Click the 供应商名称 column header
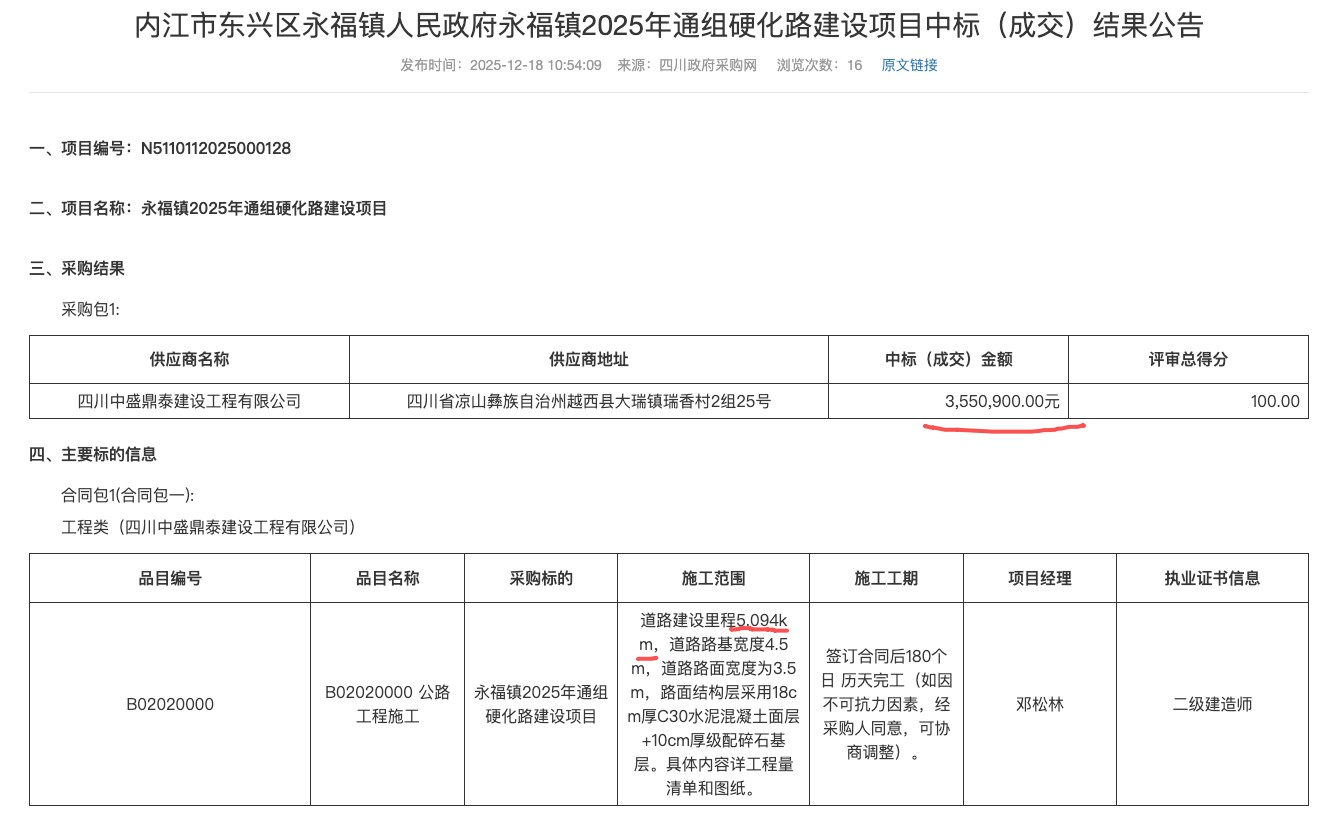The image size is (1329, 820). point(189,359)
